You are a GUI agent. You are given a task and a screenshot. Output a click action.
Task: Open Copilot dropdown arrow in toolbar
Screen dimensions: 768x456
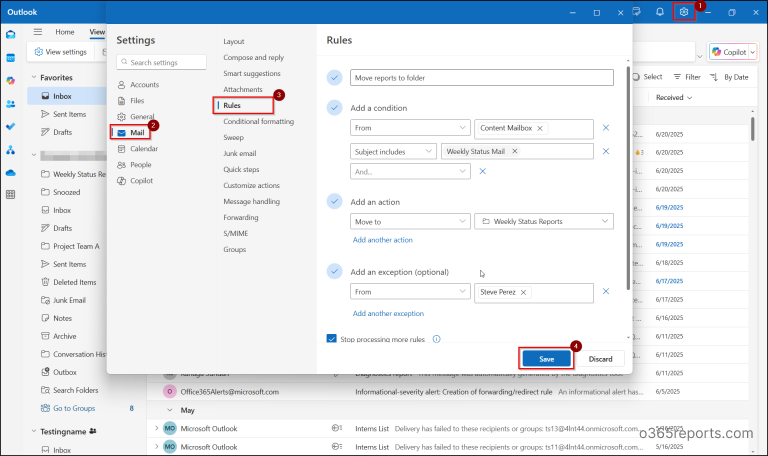click(x=753, y=52)
